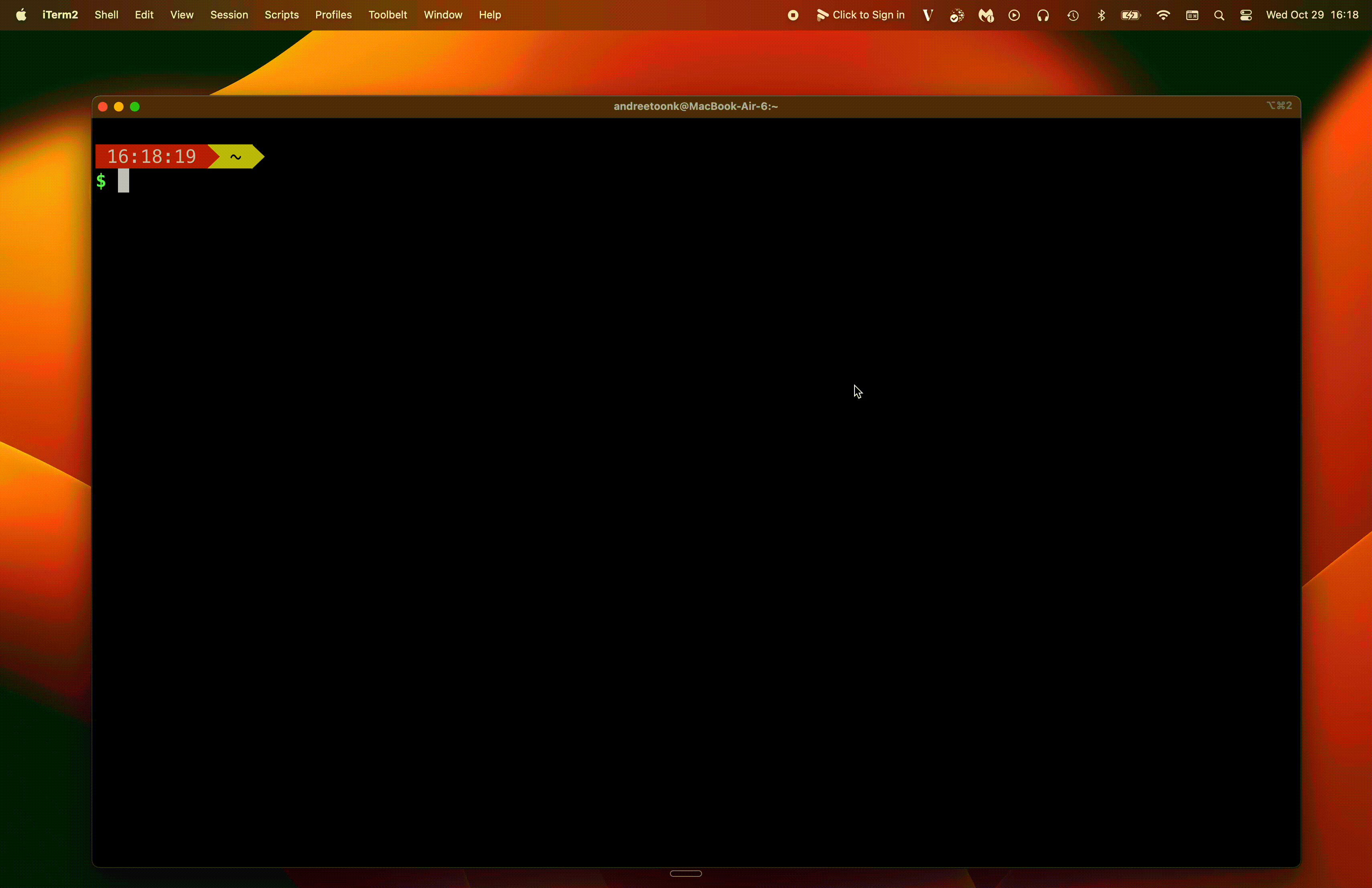Click the headphones audio icon
Image resolution: width=1372 pixels, height=888 pixels.
click(1043, 15)
